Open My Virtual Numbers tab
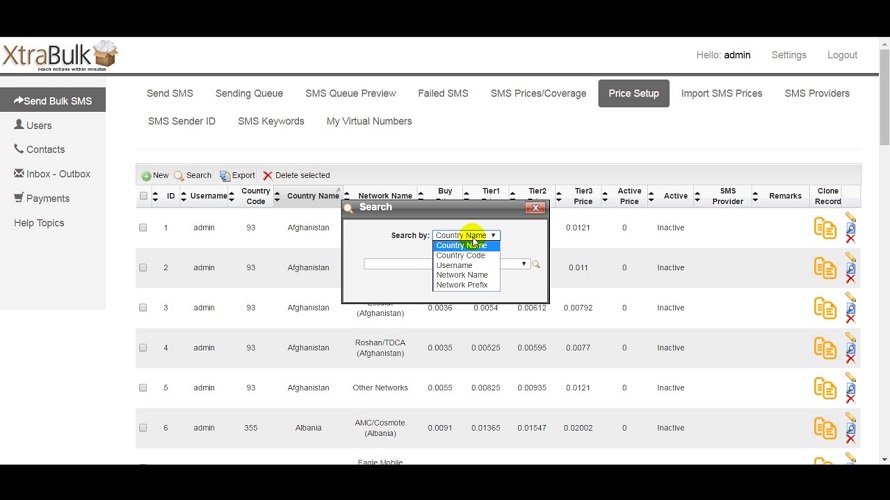 369,121
